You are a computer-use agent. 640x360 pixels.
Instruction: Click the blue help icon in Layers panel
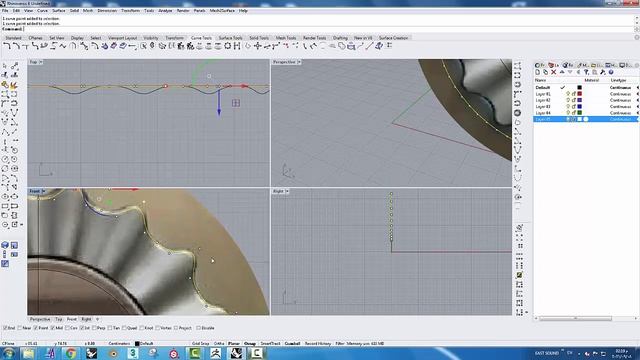click(x=611, y=72)
